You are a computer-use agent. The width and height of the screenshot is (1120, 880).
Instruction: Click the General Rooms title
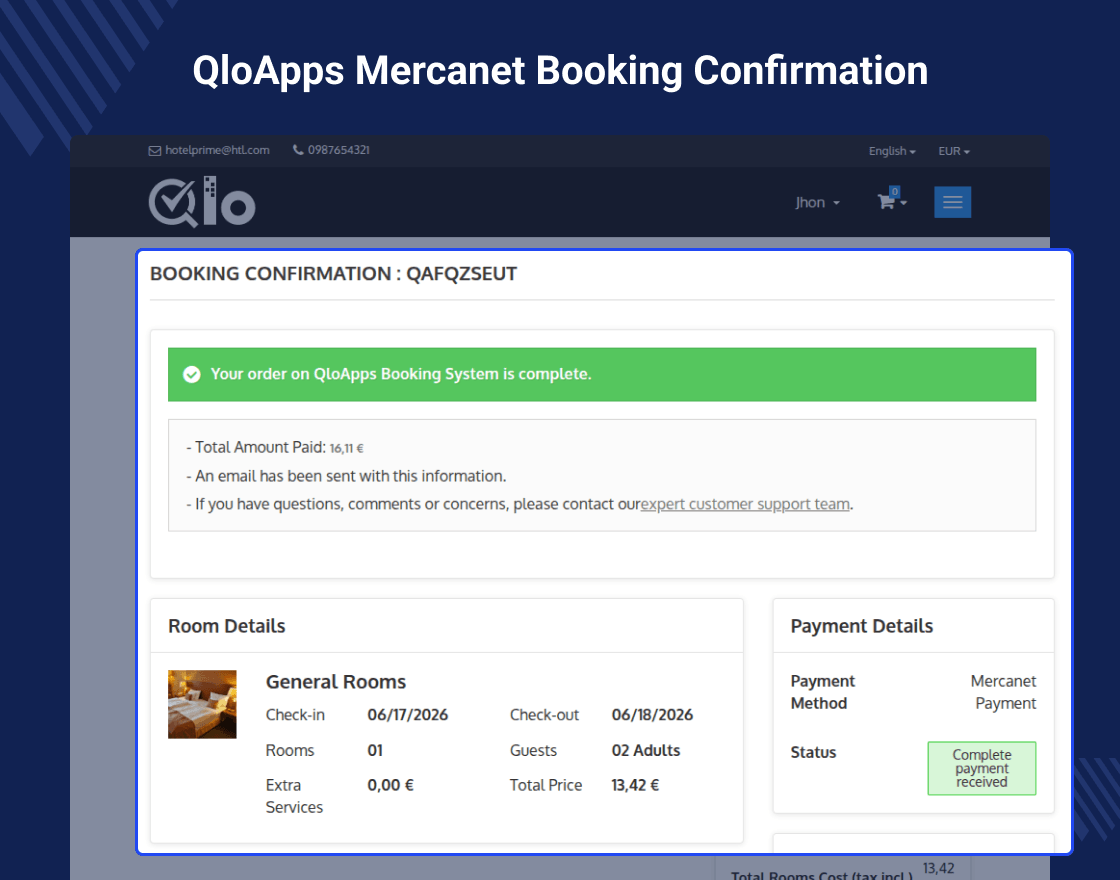point(336,682)
